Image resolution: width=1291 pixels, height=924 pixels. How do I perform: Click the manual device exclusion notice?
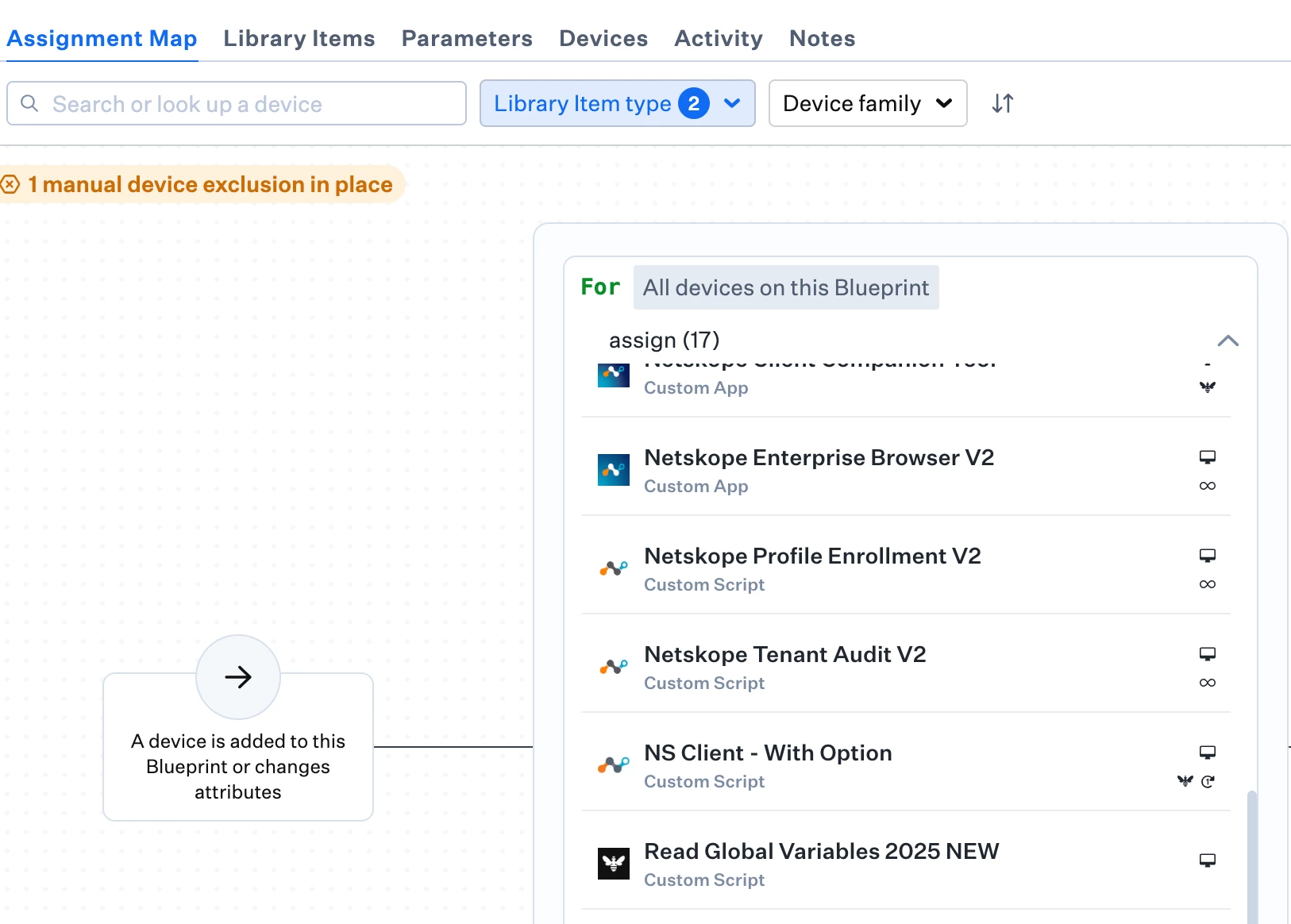pos(210,185)
